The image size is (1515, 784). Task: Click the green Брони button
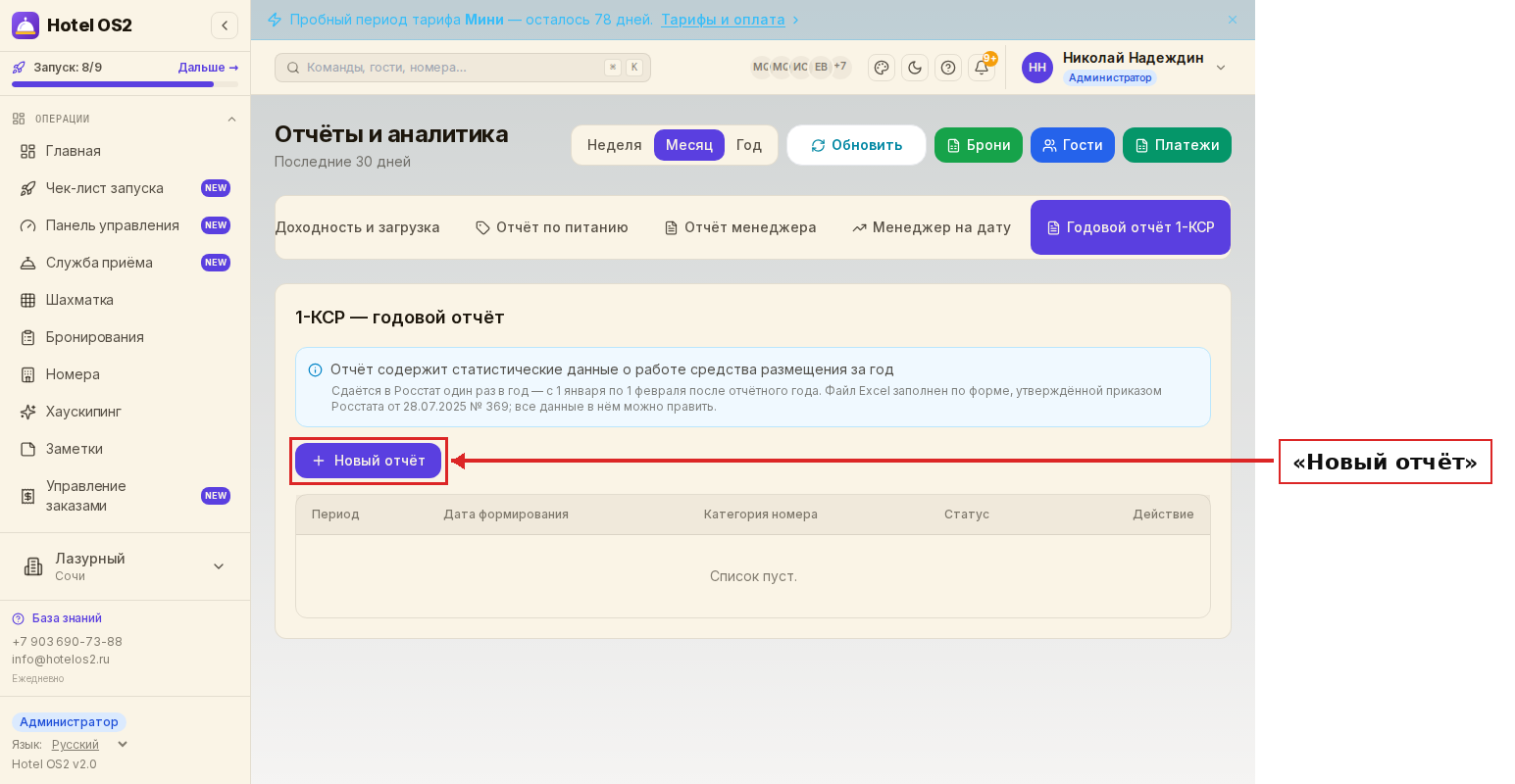[x=979, y=145]
